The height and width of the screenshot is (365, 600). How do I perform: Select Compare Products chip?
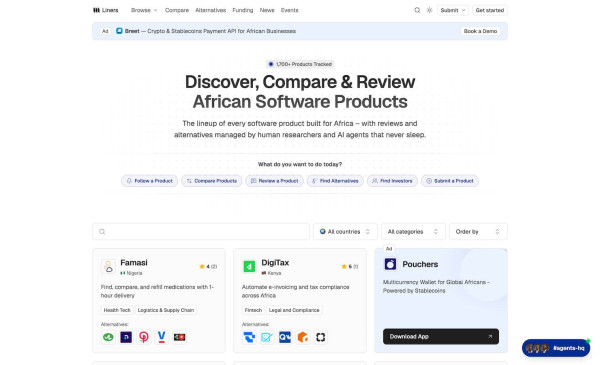[212, 181]
